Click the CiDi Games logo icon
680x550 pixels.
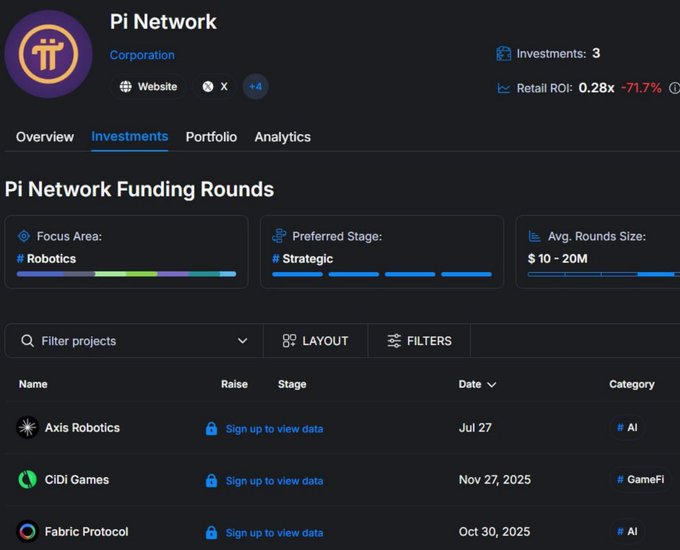pos(27,480)
